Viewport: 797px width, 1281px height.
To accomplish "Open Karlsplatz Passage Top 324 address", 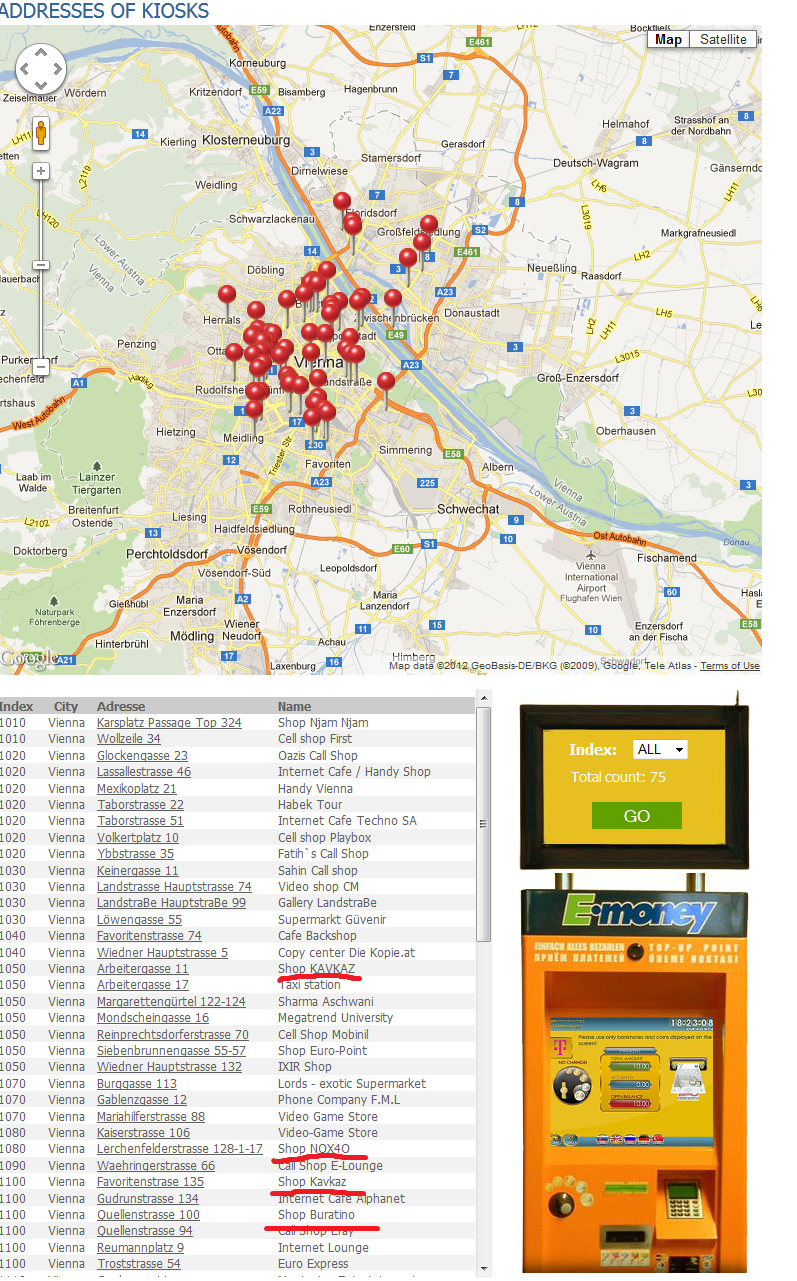I will coord(169,723).
